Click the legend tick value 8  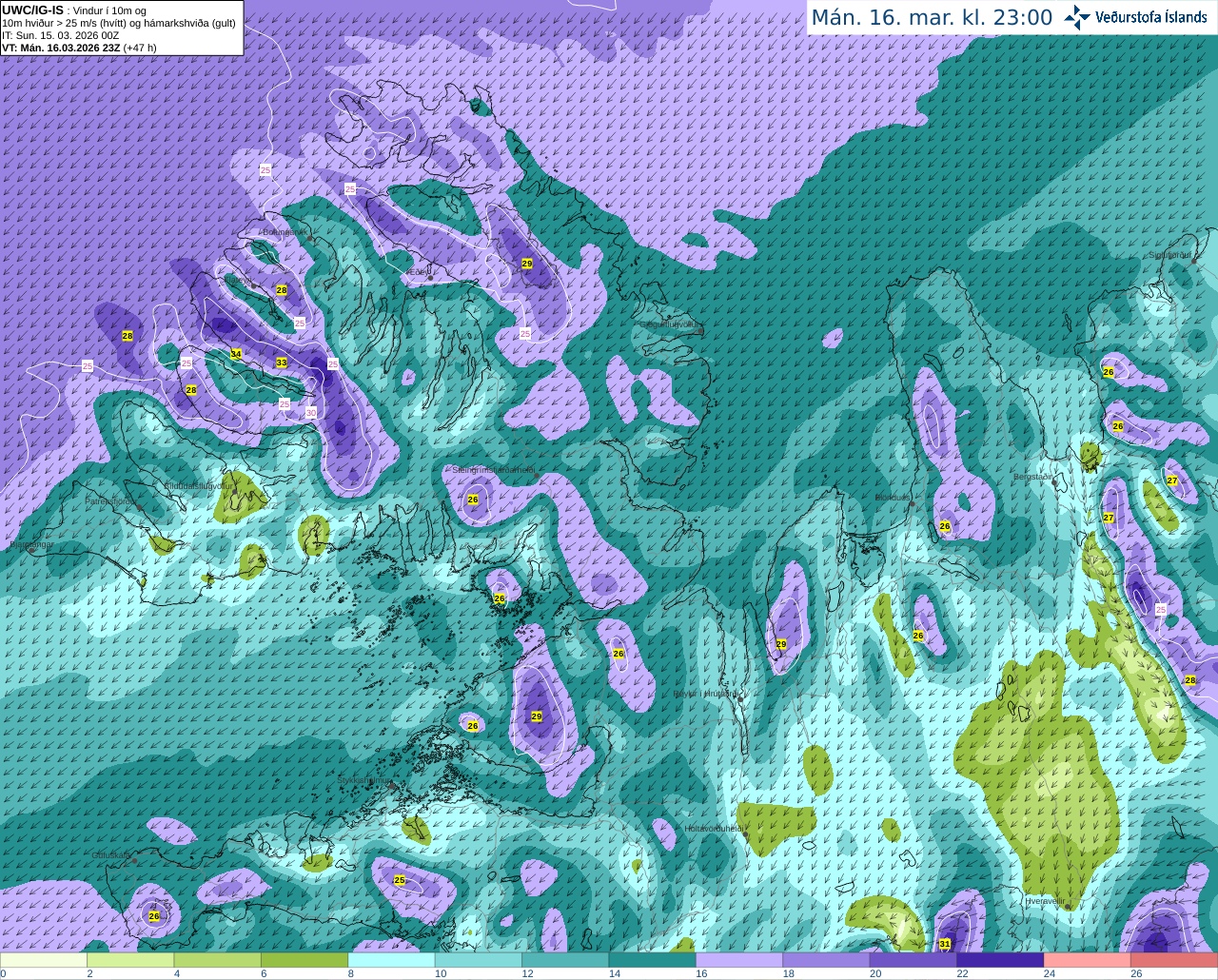pyautogui.click(x=350, y=974)
